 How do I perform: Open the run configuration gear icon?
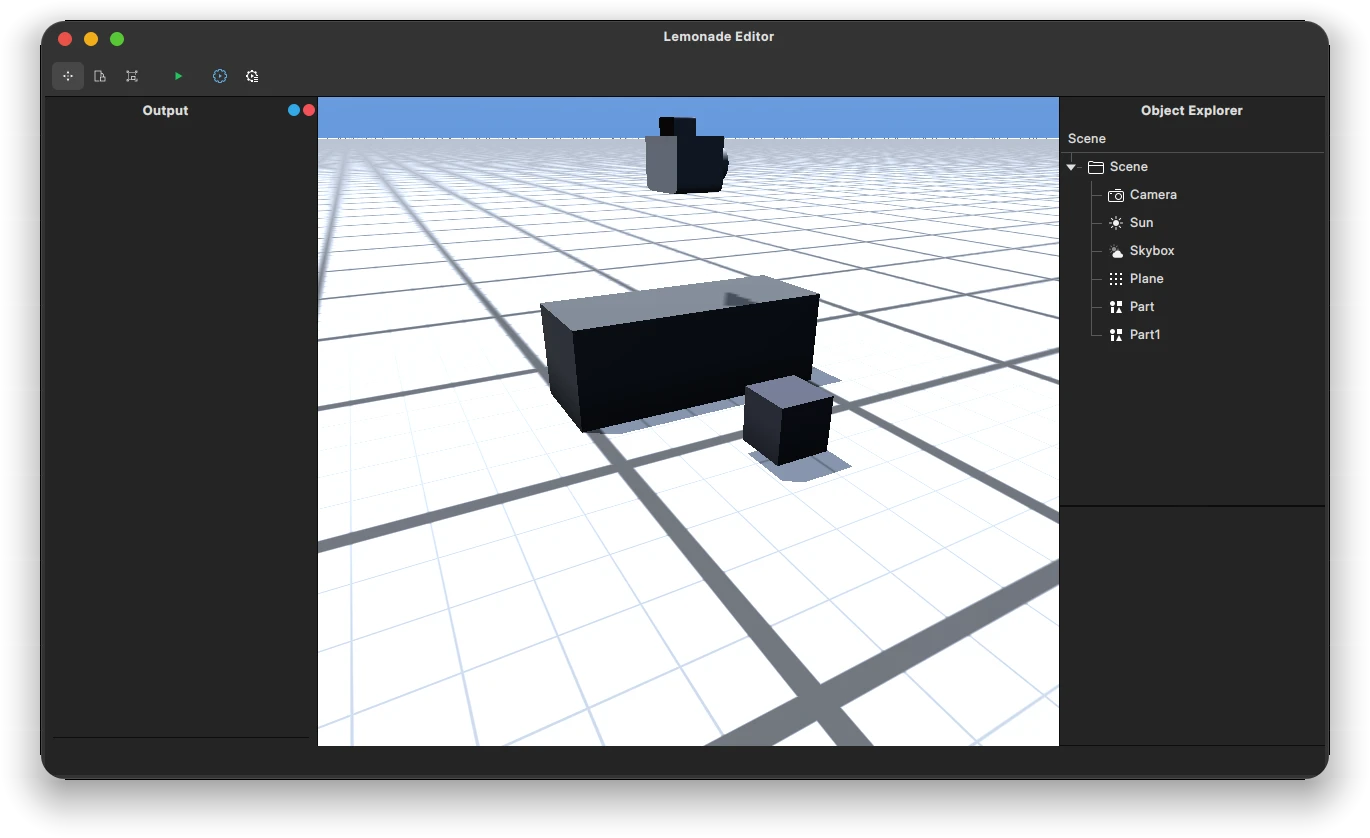(x=219, y=75)
